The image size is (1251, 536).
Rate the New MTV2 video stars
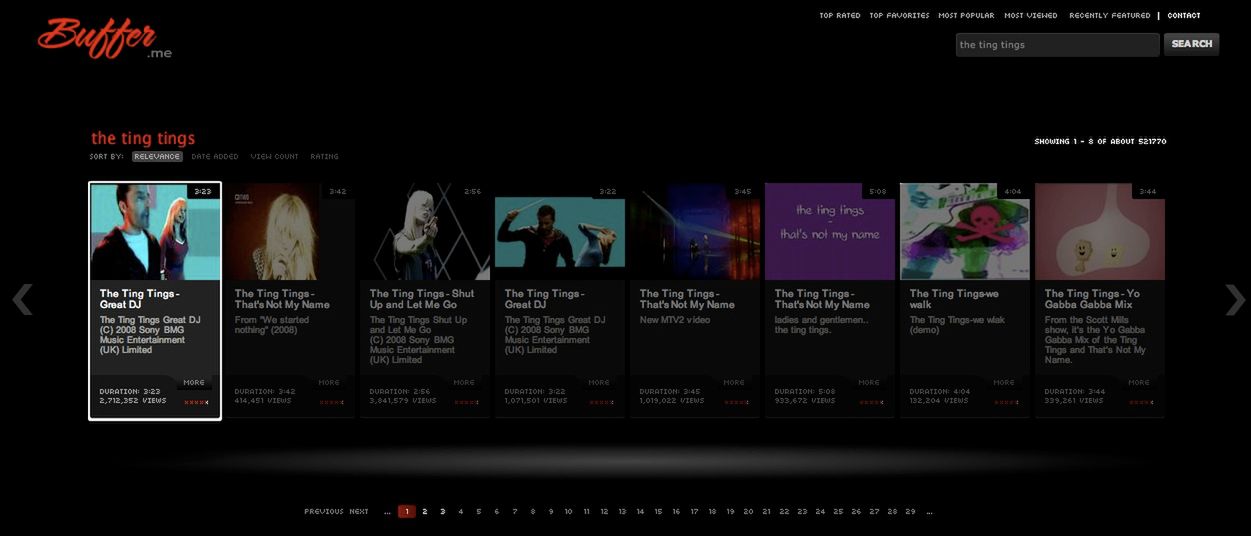735,402
